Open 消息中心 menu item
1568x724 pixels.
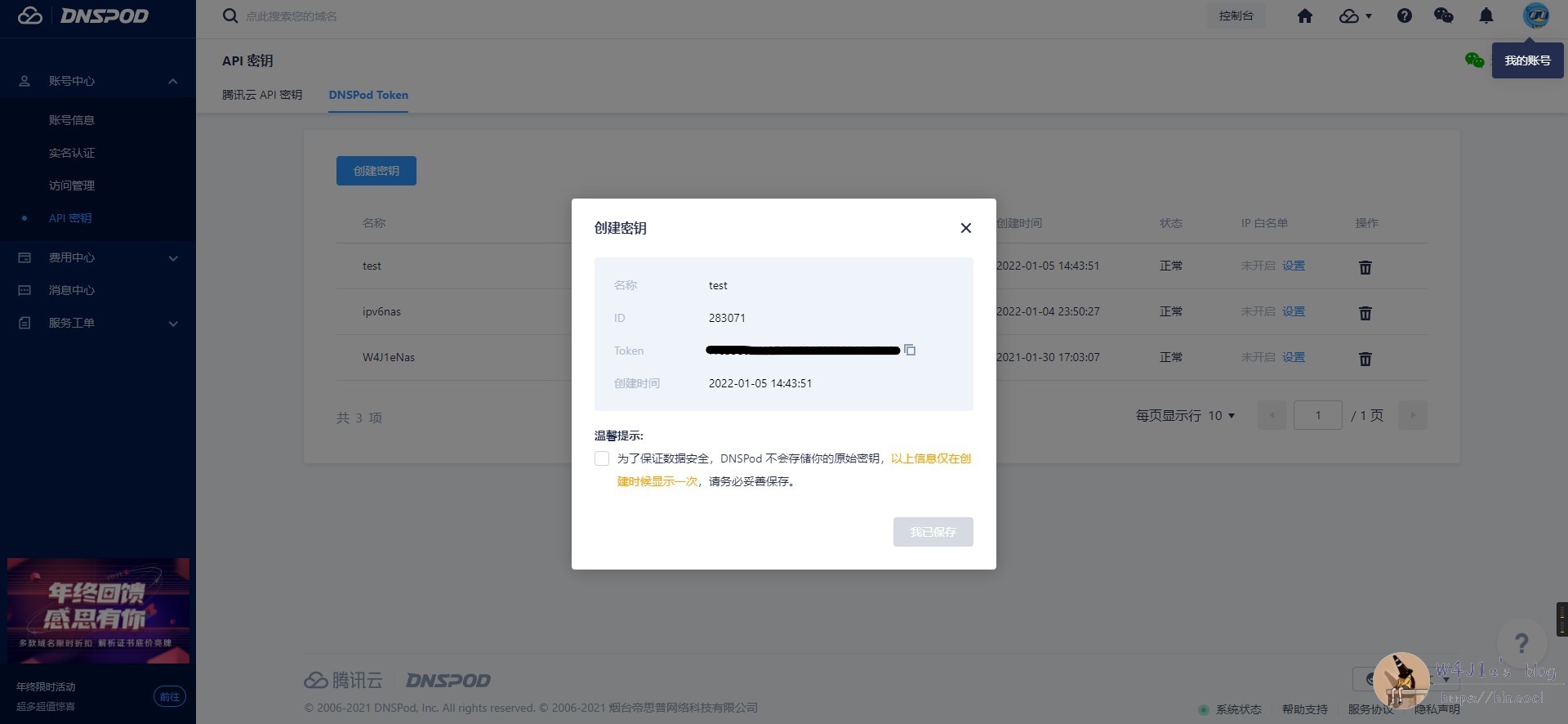click(x=72, y=290)
